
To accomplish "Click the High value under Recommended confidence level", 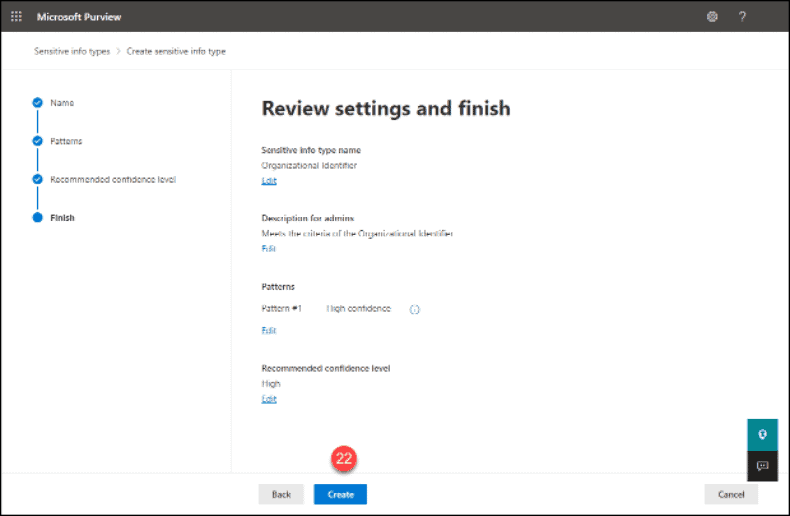I will point(271,384).
